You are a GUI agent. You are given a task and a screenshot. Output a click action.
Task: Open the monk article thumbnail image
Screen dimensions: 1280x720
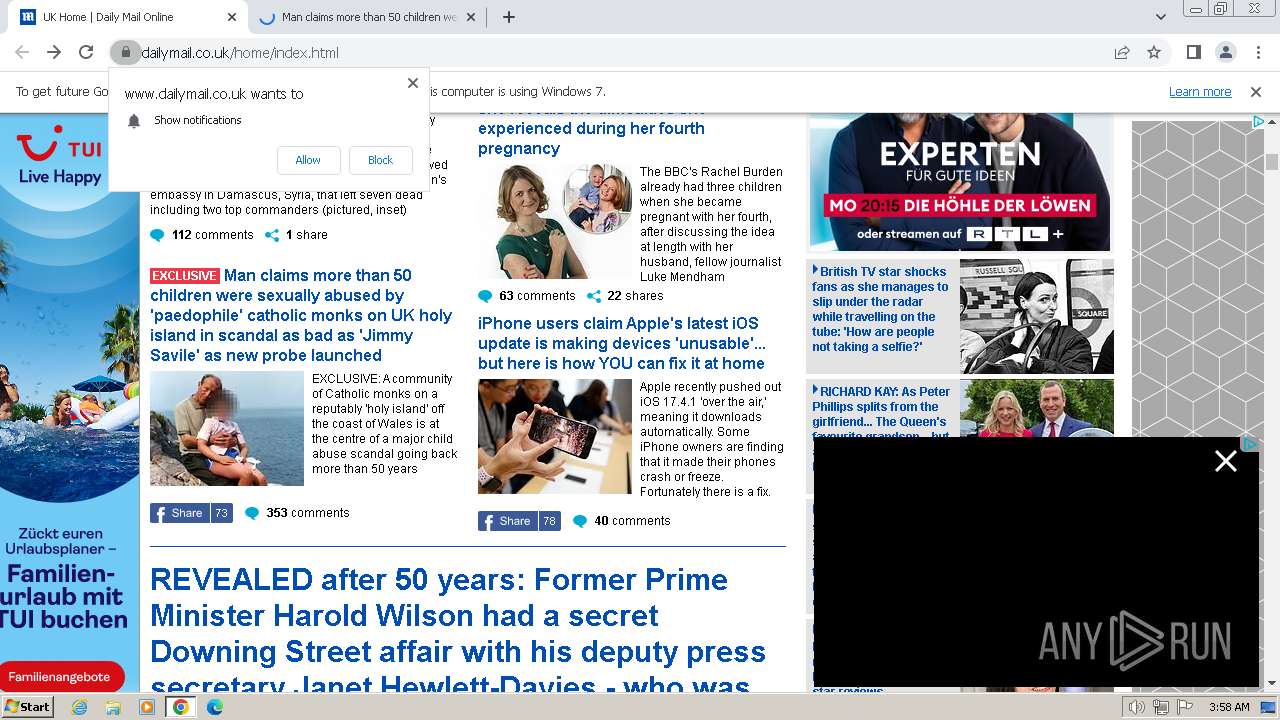(x=227, y=429)
